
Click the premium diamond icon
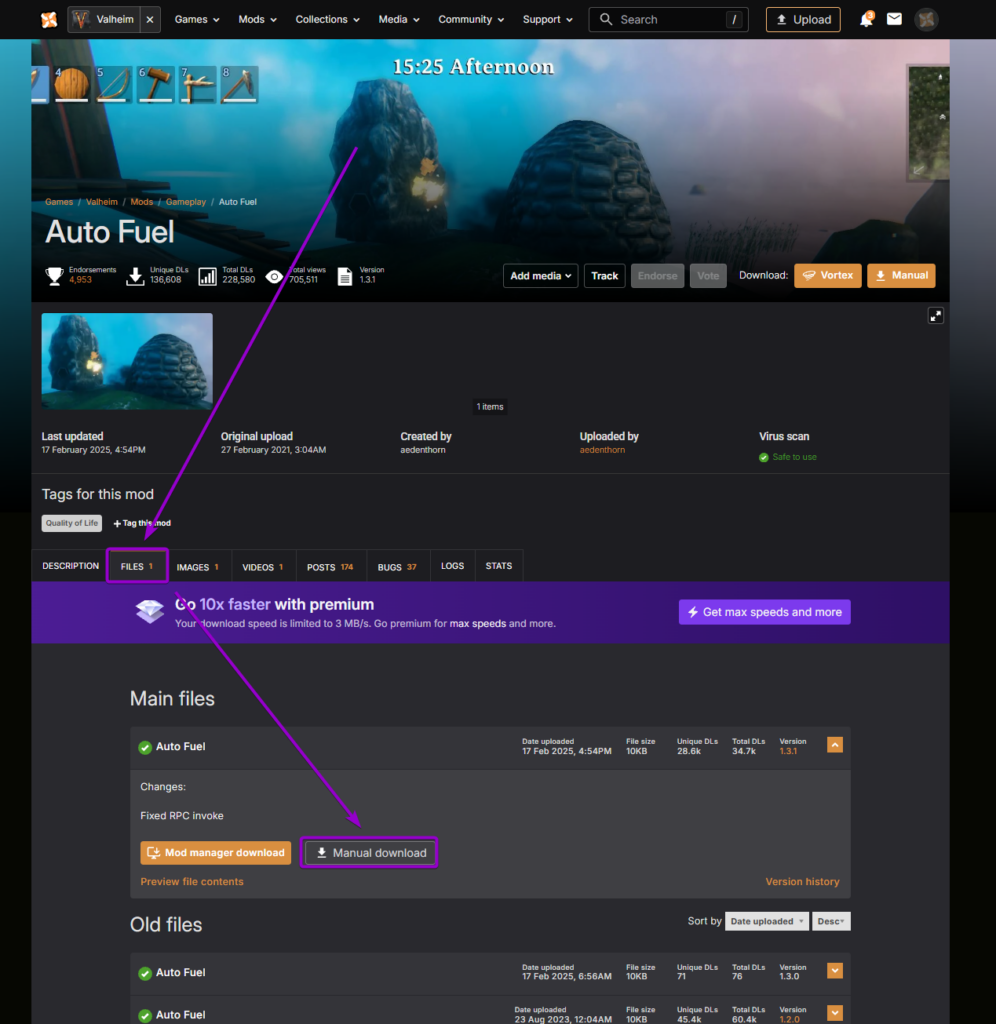150,611
